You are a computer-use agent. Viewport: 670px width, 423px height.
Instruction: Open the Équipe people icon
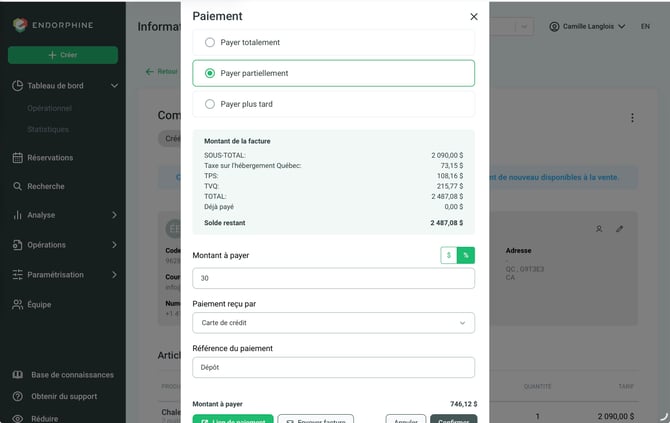[18, 305]
